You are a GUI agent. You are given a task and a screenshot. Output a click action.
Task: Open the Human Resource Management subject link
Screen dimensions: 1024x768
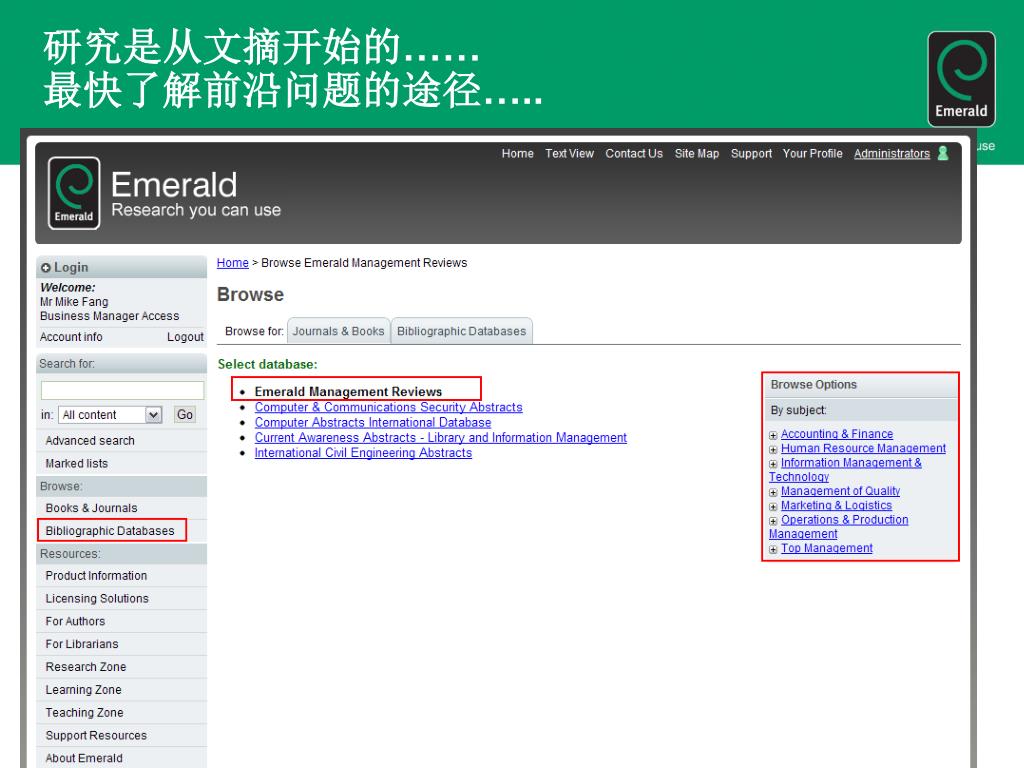(x=863, y=448)
